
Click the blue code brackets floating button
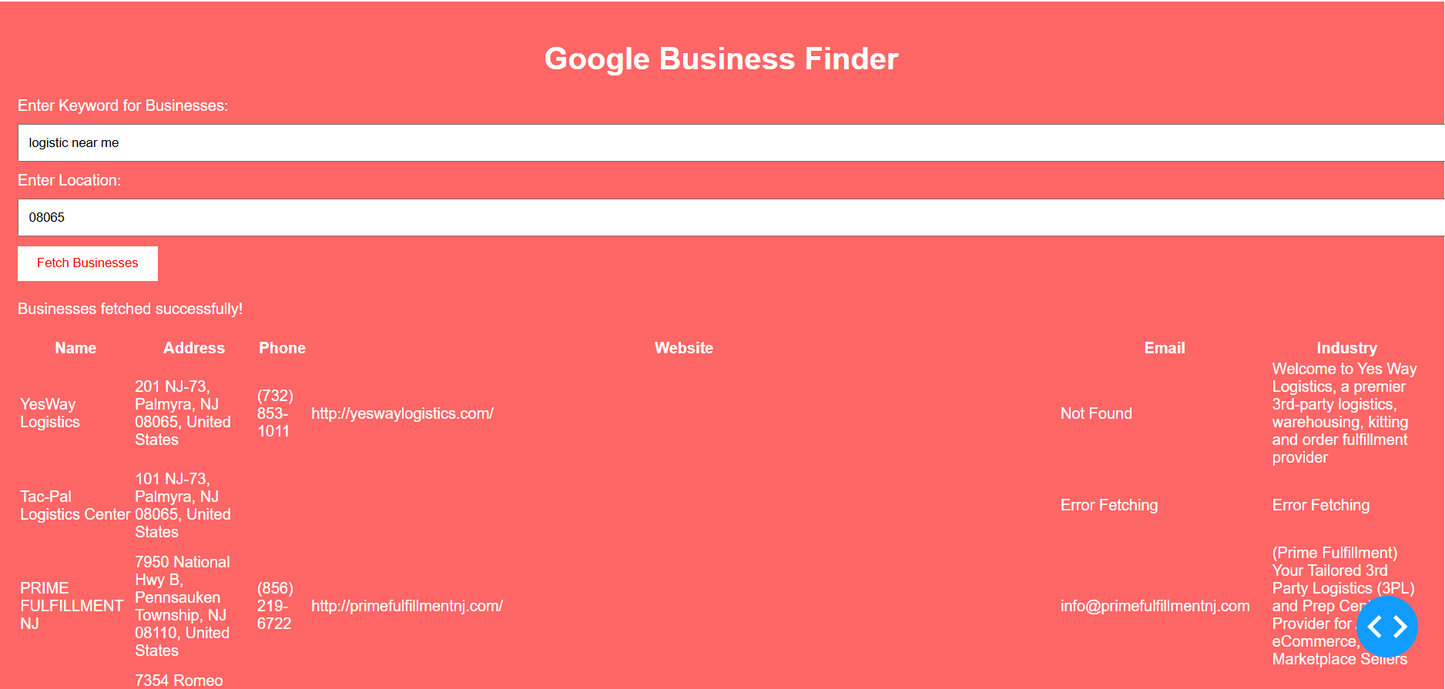click(1386, 627)
